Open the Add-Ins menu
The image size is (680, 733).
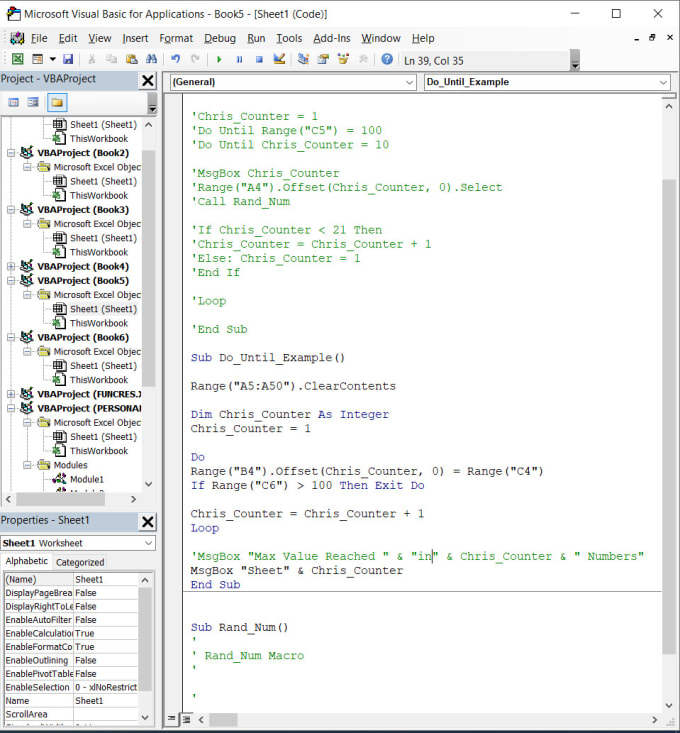[331, 38]
